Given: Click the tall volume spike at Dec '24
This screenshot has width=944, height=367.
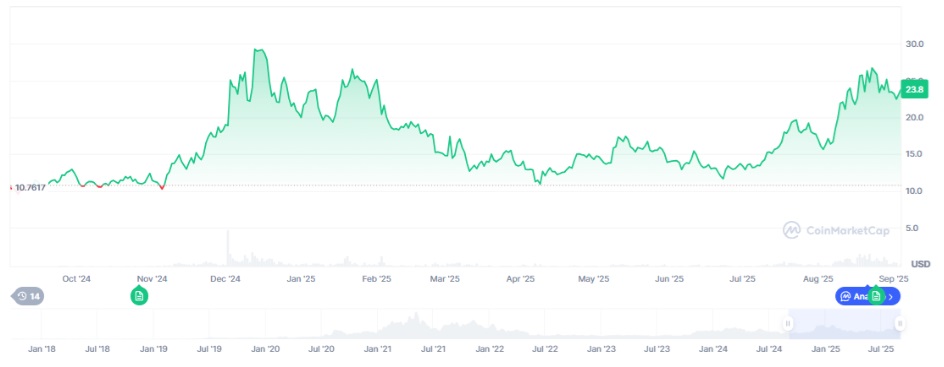Looking at the screenshot, I should point(228,248).
